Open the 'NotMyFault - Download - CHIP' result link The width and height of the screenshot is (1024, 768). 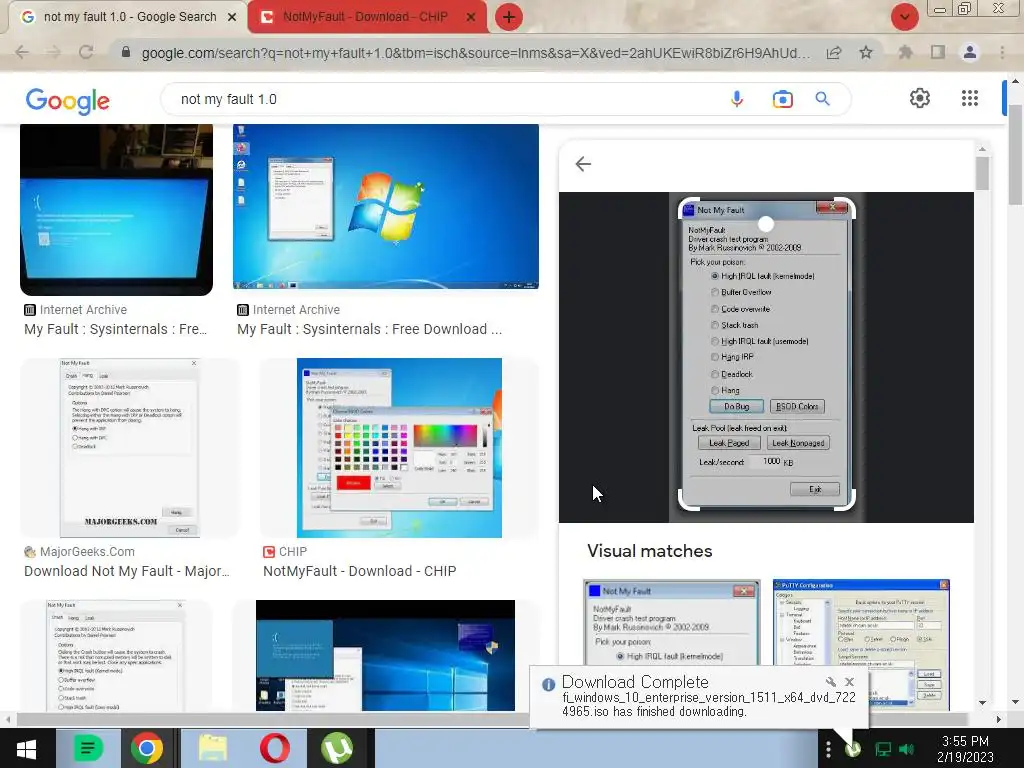pyautogui.click(x=359, y=571)
